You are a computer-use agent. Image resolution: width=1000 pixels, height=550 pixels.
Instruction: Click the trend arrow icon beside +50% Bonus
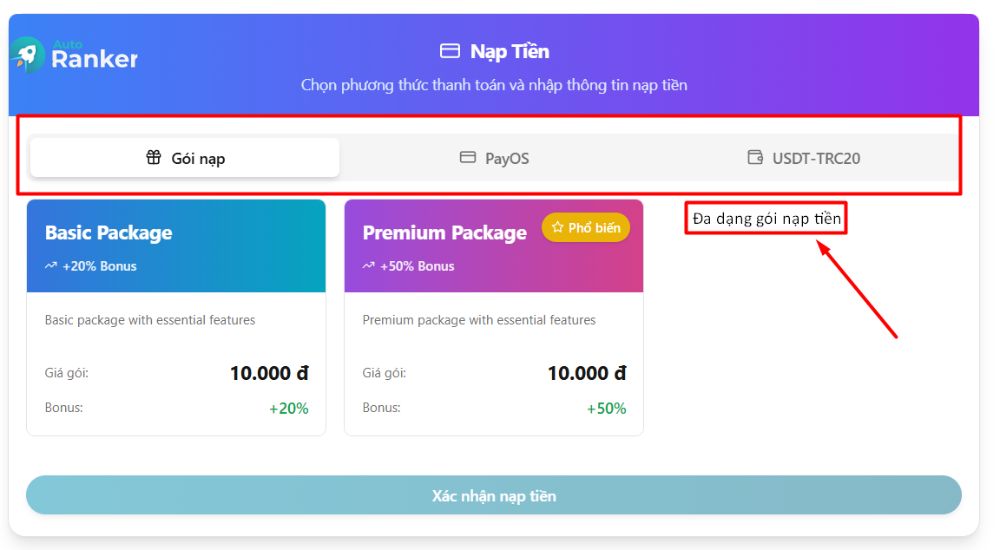tap(369, 265)
